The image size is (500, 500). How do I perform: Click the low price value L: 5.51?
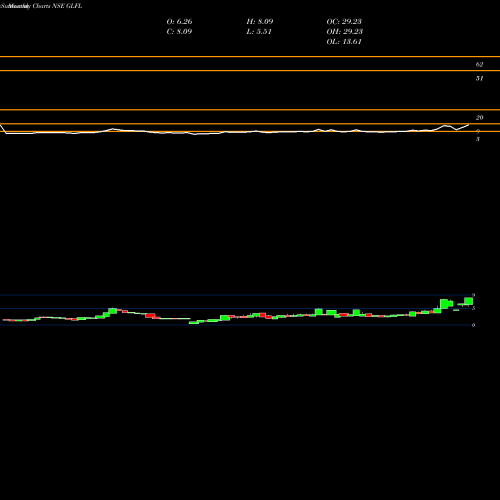pyautogui.click(x=259, y=32)
